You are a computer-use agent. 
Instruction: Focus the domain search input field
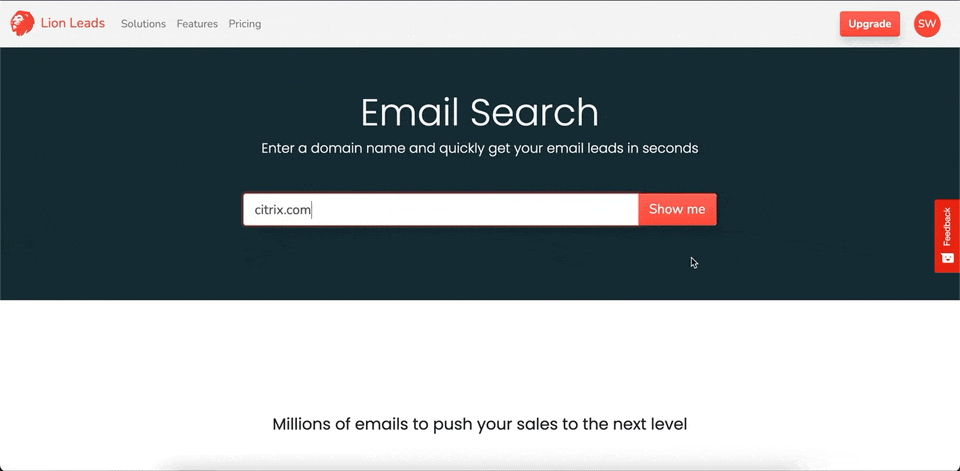441,209
